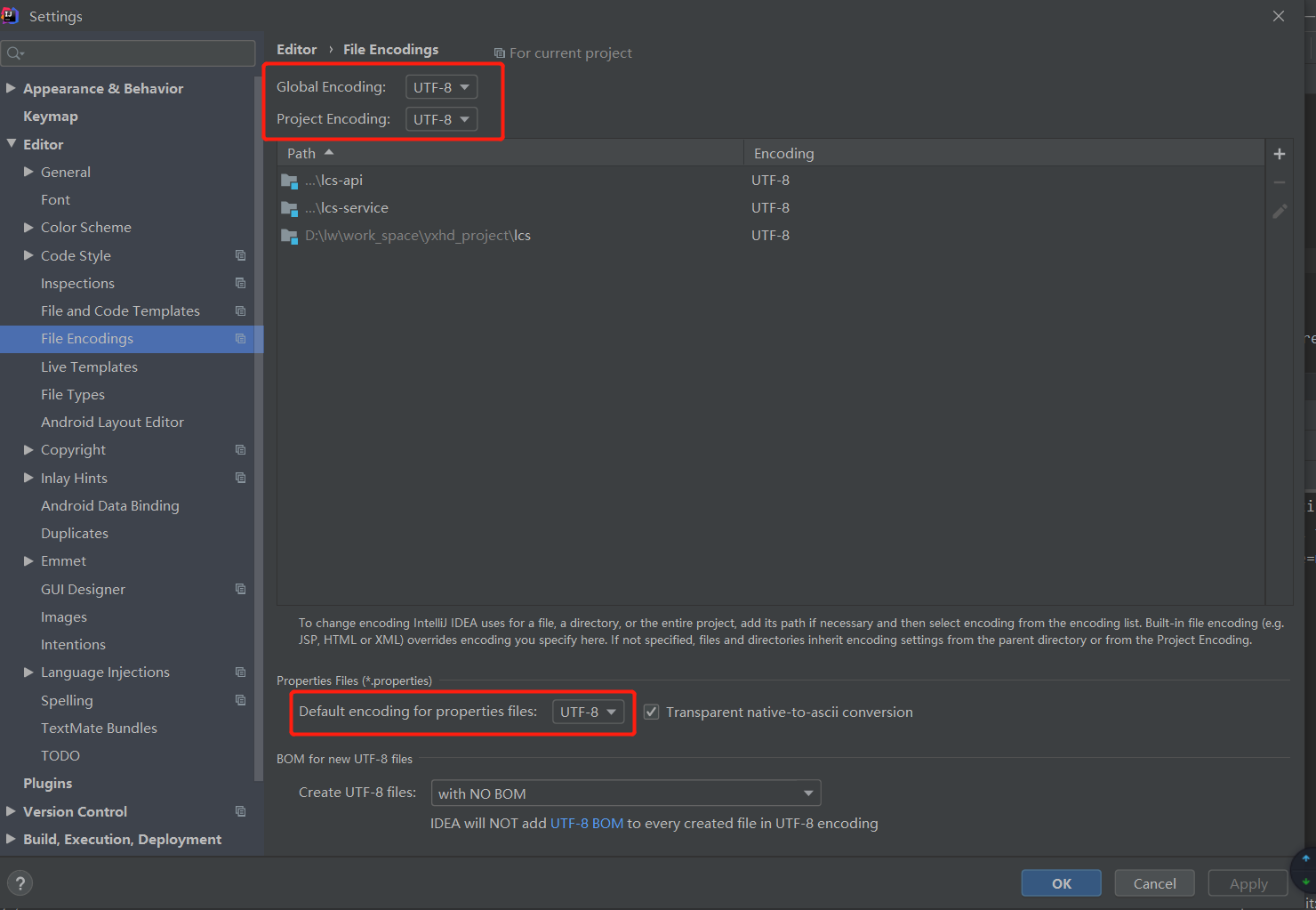The height and width of the screenshot is (910, 1316).
Task: Expand Appearance & Behavior section
Action: 11,88
